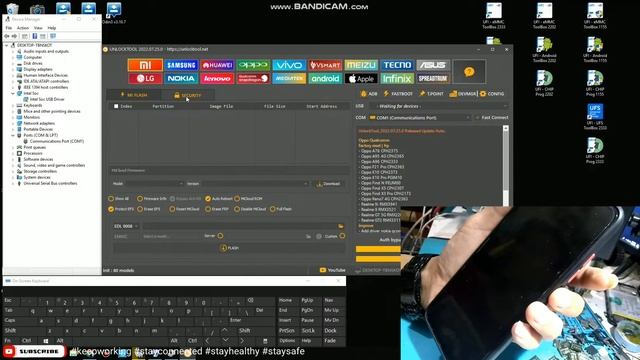Open the File menu in Device Manager
This screenshot has width=640, height=360.
(x=9, y=28)
